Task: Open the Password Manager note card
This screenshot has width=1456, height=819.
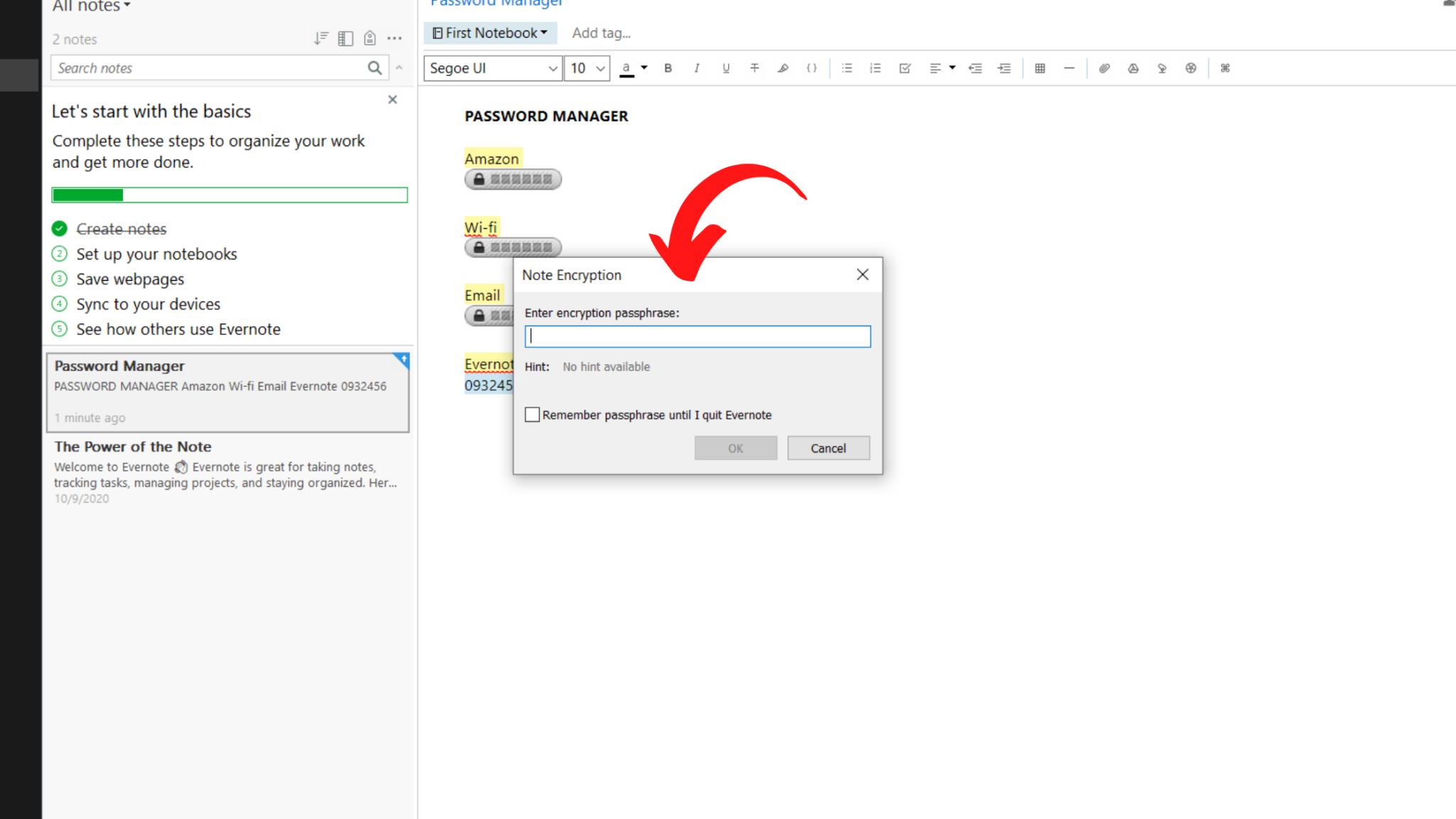Action: pyautogui.click(x=227, y=392)
